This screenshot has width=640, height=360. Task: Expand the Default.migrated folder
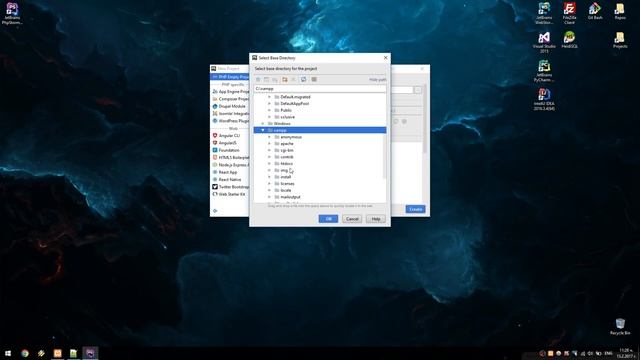(x=269, y=97)
